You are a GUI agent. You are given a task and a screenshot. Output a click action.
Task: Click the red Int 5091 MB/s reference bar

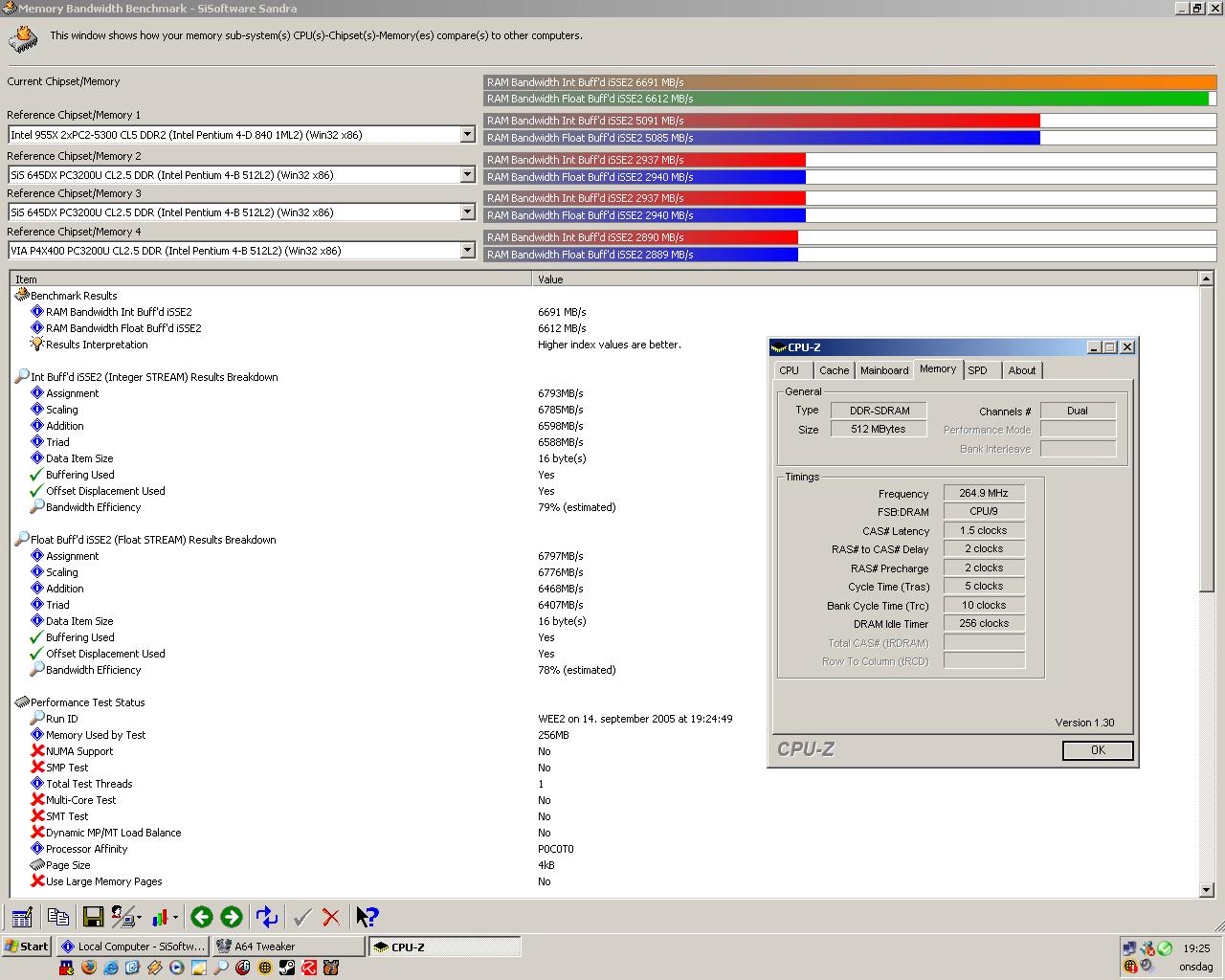(x=762, y=121)
